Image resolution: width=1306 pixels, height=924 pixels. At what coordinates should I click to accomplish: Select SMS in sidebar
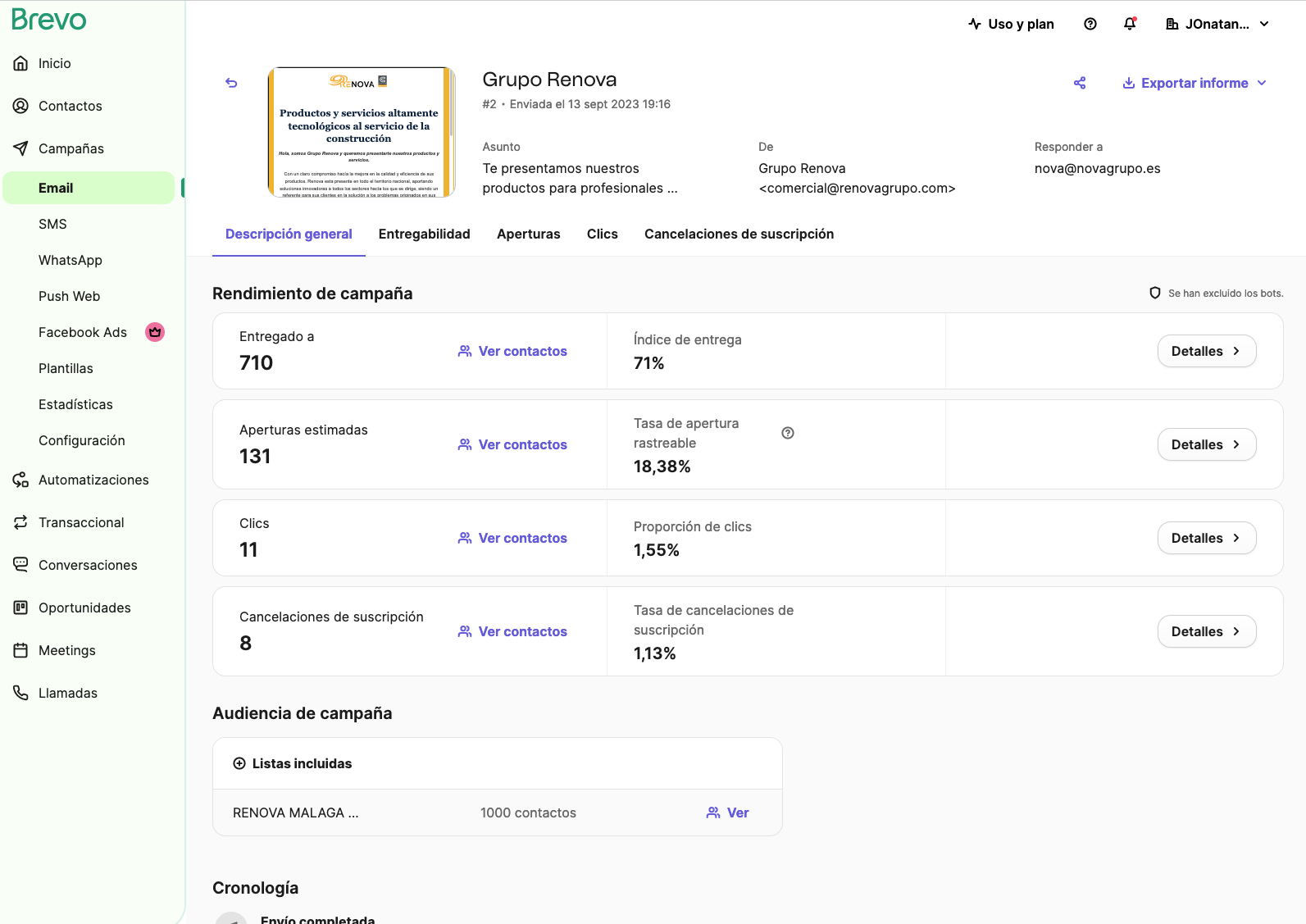pyautogui.click(x=52, y=224)
